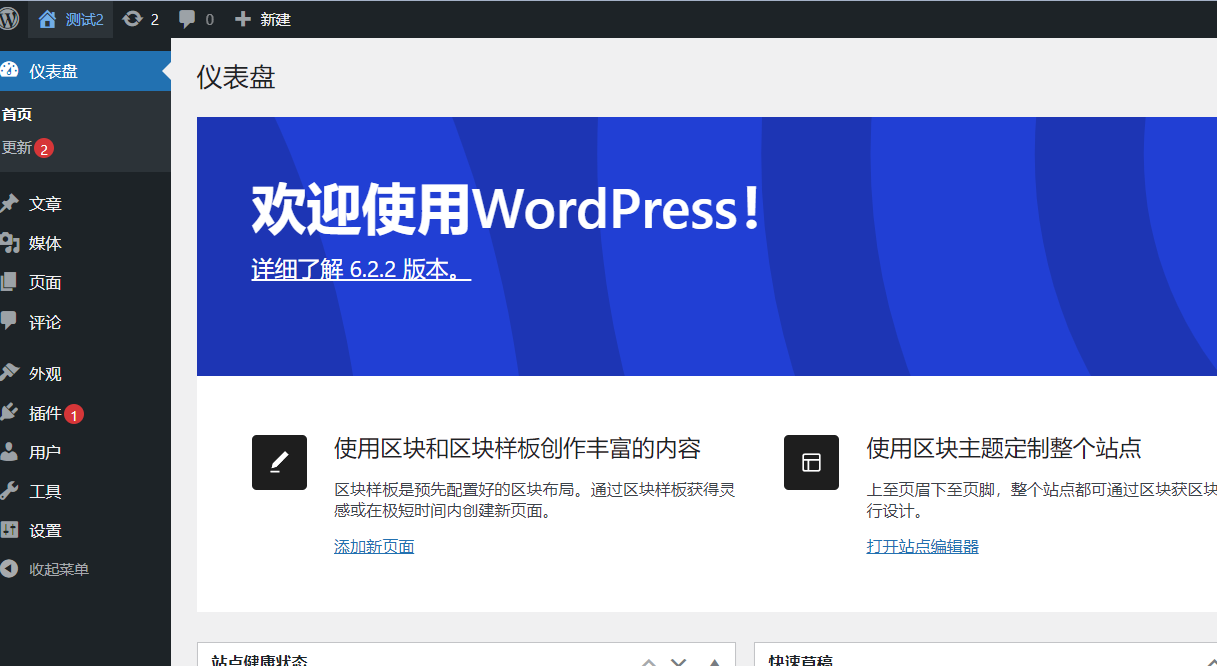Open the 测试2 site home link

click(x=71, y=19)
